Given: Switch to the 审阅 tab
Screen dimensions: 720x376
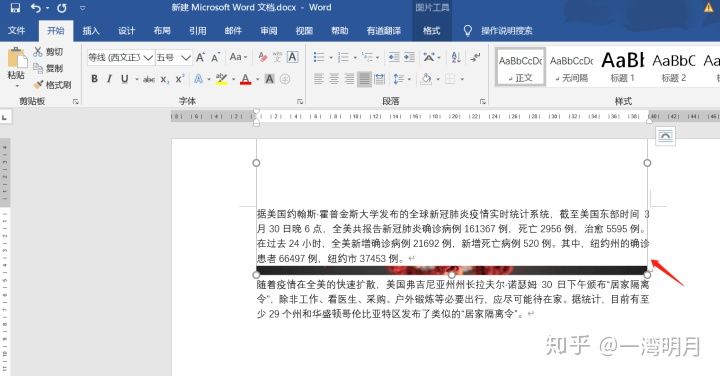Looking at the screenshot, I should point(269,31).
